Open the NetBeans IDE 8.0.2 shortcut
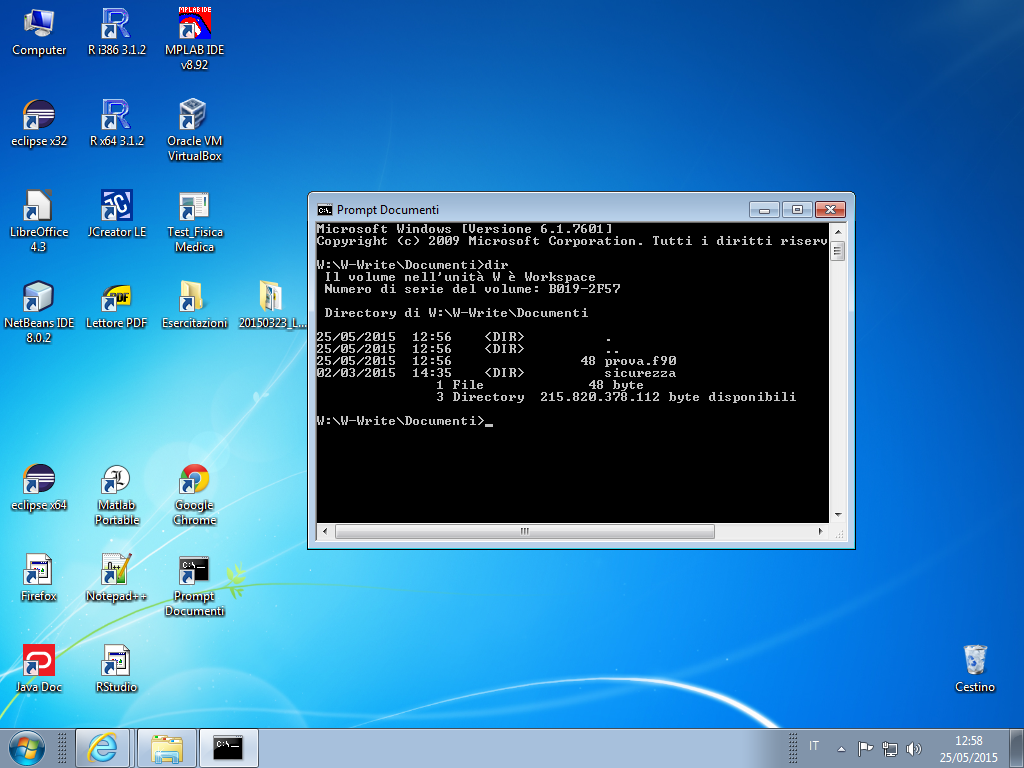 (x=39, y=299)
